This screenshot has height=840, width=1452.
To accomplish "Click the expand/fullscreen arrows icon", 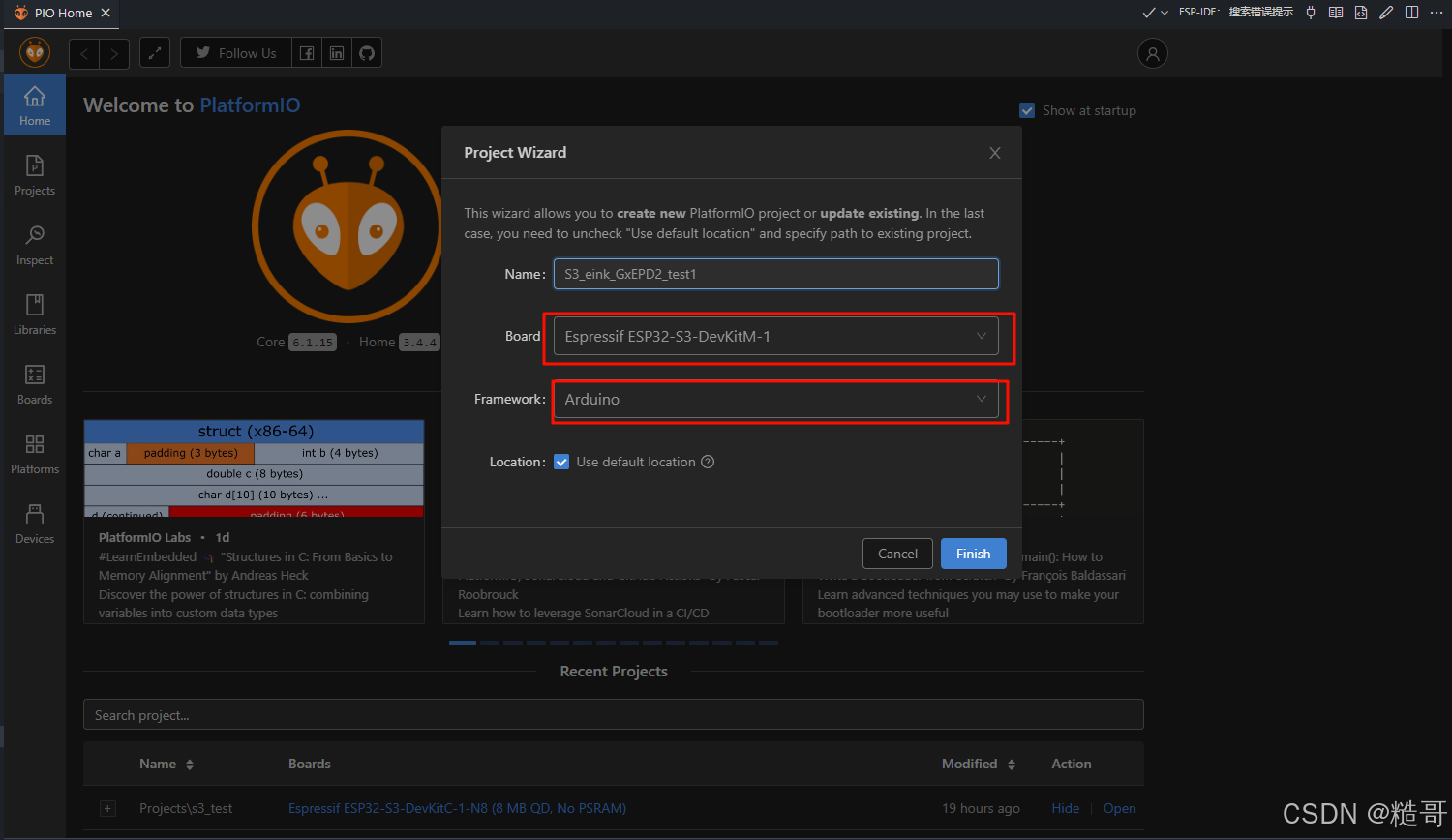I will tap(155, 53).
